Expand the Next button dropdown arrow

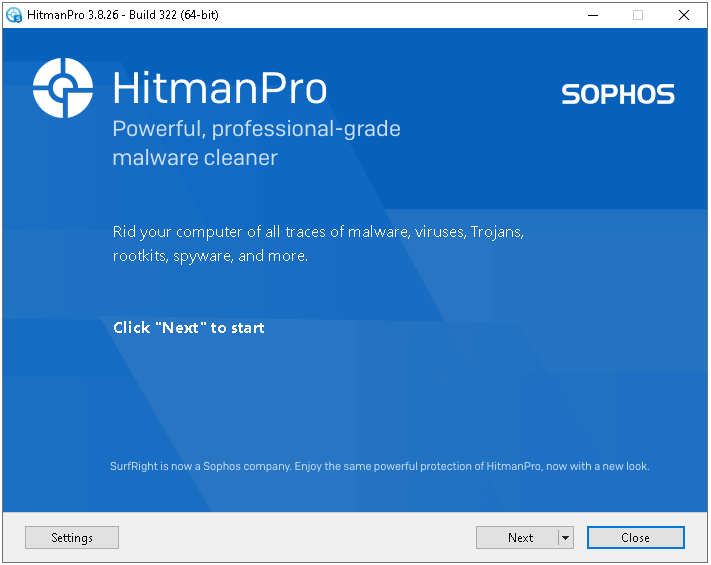pos(565,537)
